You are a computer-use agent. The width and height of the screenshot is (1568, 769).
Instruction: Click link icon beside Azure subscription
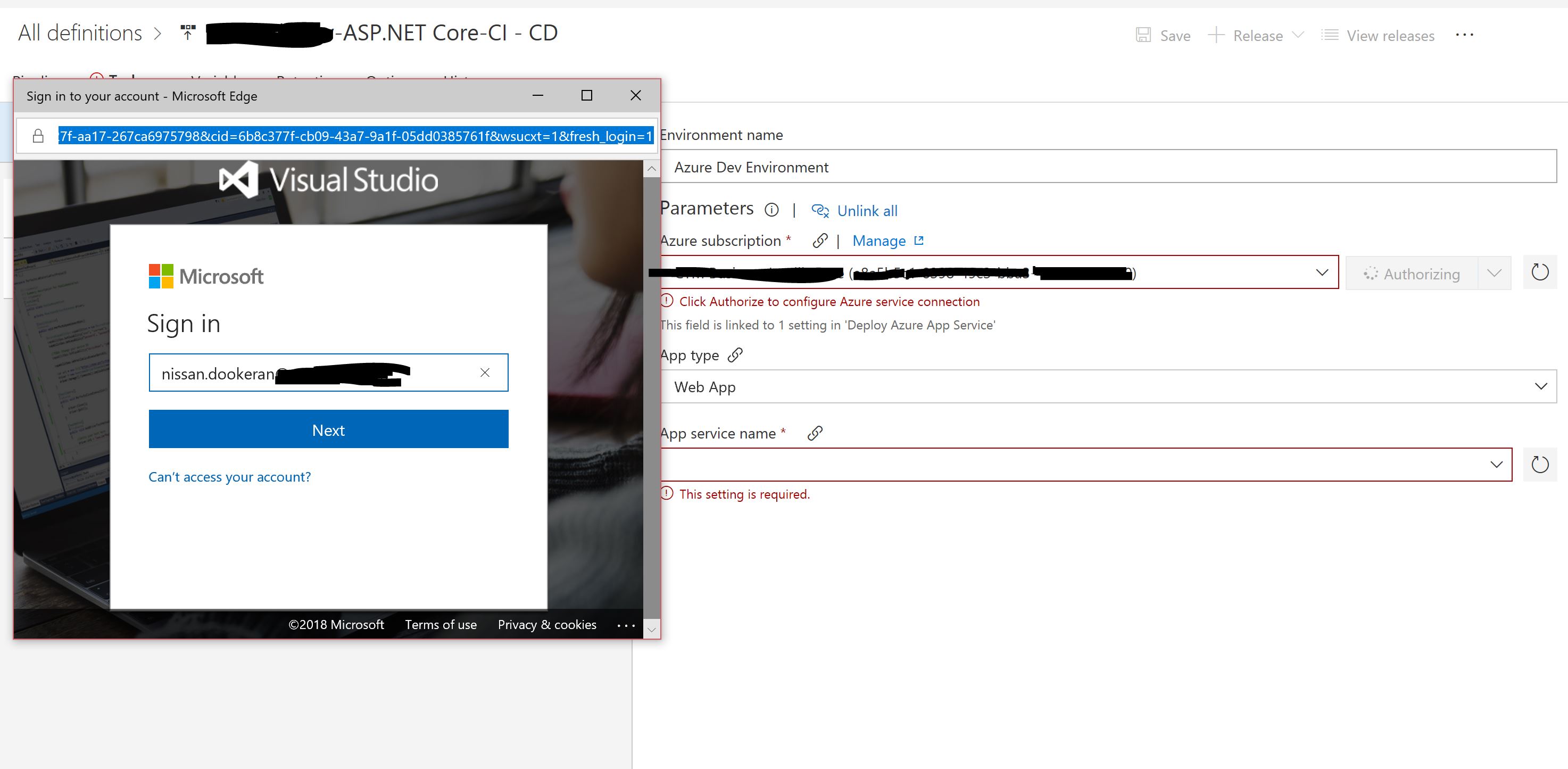[820, 241]
